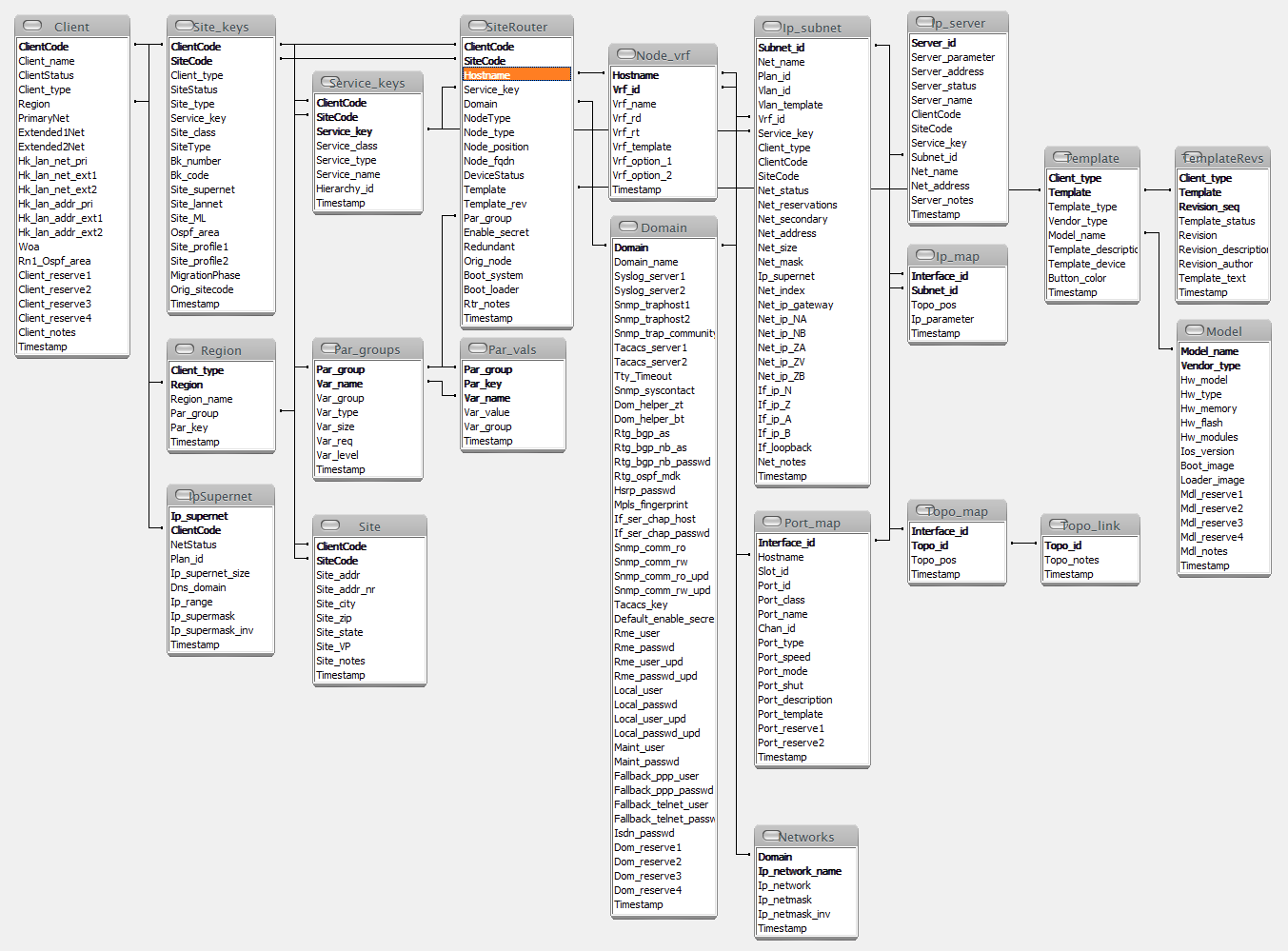Select Hw_memory field in Model table
The height and width of the screenshot is (951, 1288).
pyautogui.click(x=1208, y=408)
